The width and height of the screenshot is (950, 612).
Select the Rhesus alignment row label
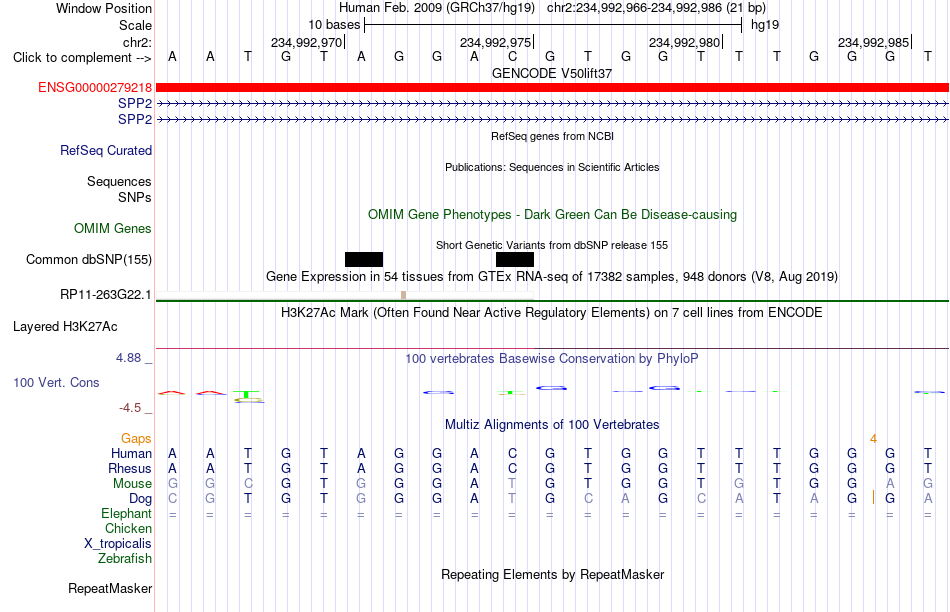130,468
